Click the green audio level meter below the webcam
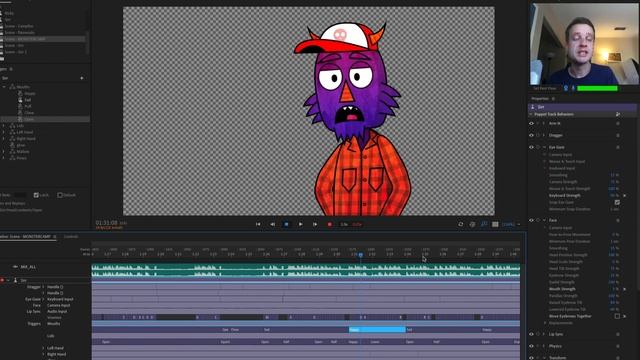Screen dimensions: 640x360 tap(597, 88)
